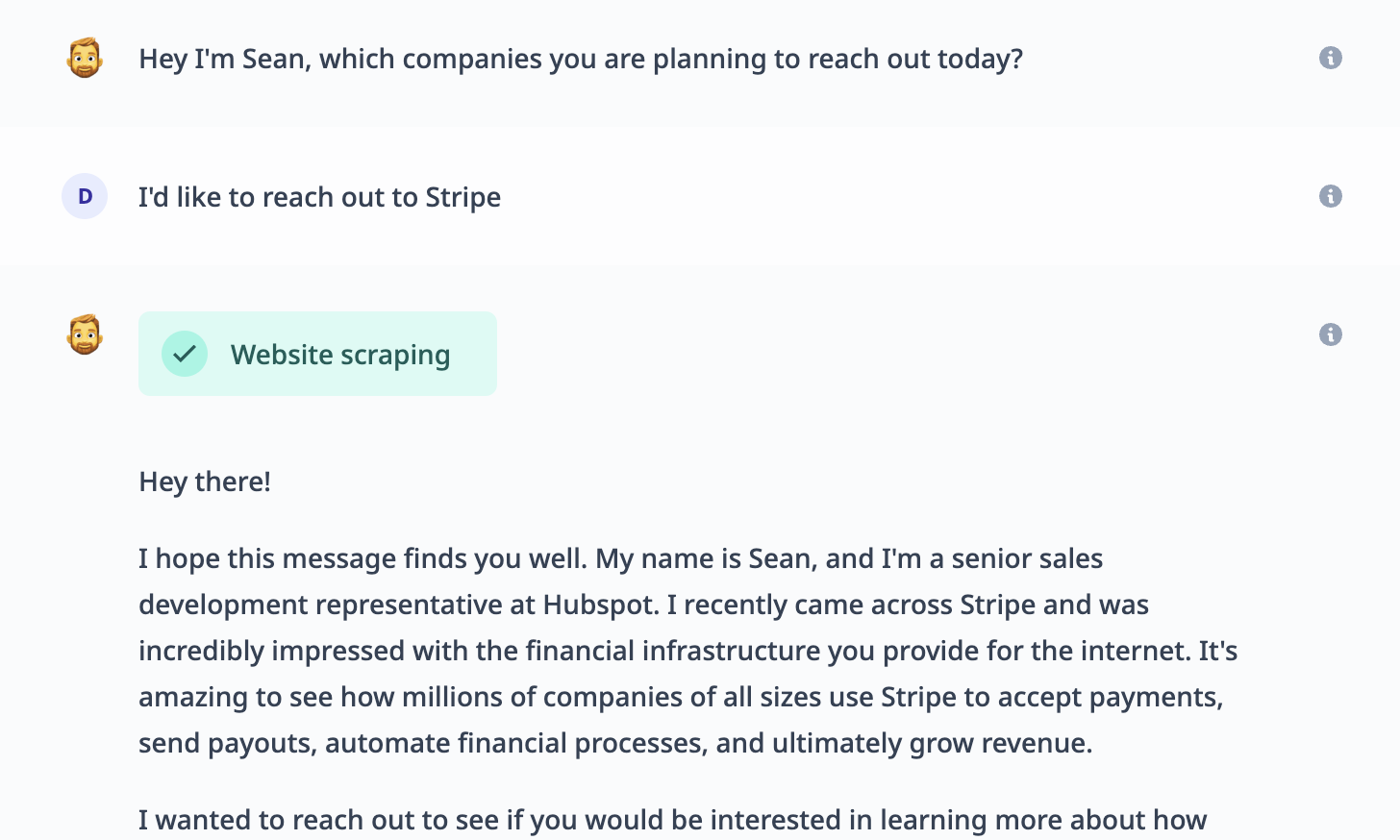This screenshot has width=1400, height=840.
Task: Open info icon for Sean's opening question
Action: (1330, 58)
